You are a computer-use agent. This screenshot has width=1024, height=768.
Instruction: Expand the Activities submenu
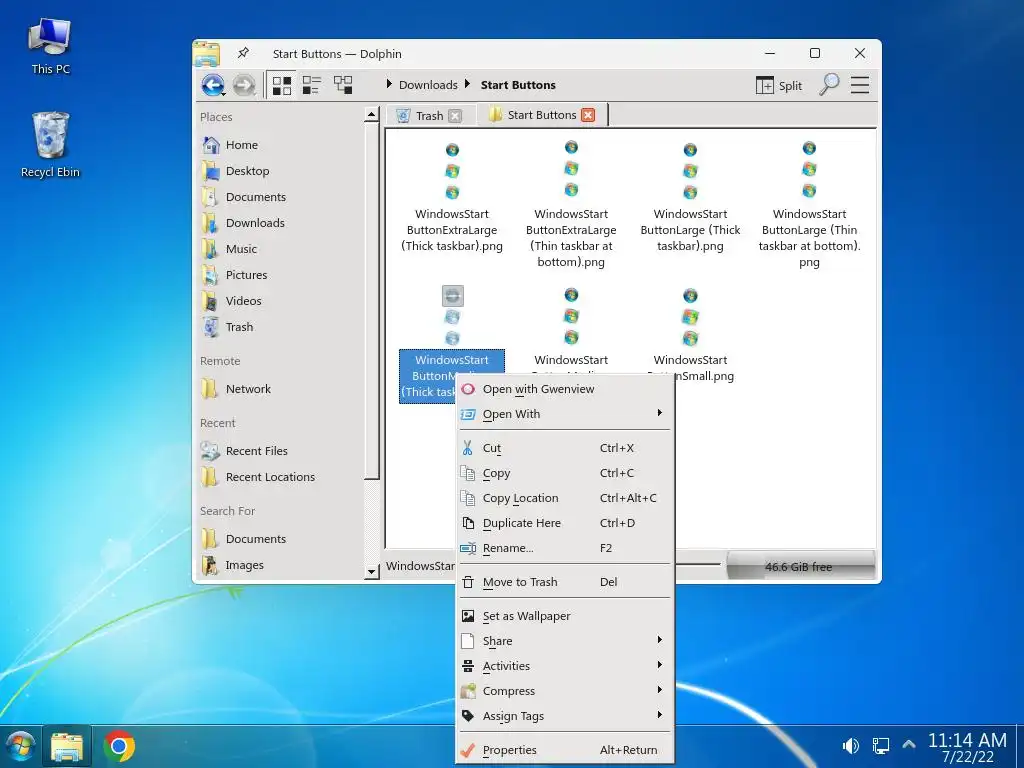[x=566, y=666]
